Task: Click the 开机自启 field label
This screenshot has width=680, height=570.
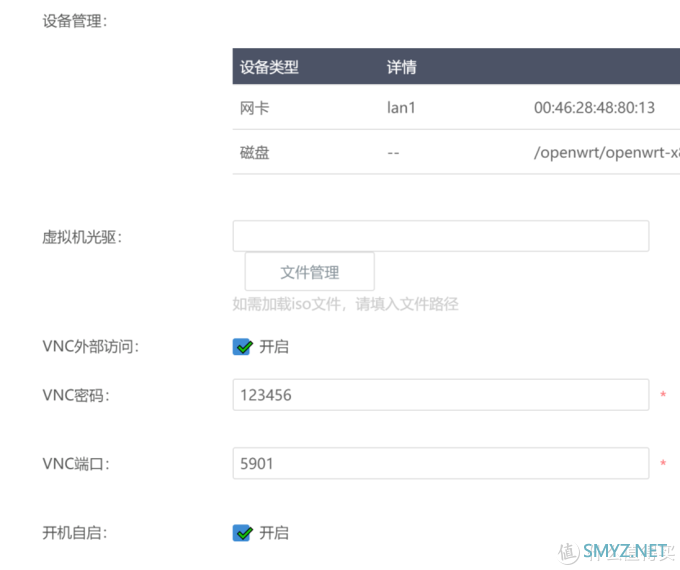Action: [75, 533]
